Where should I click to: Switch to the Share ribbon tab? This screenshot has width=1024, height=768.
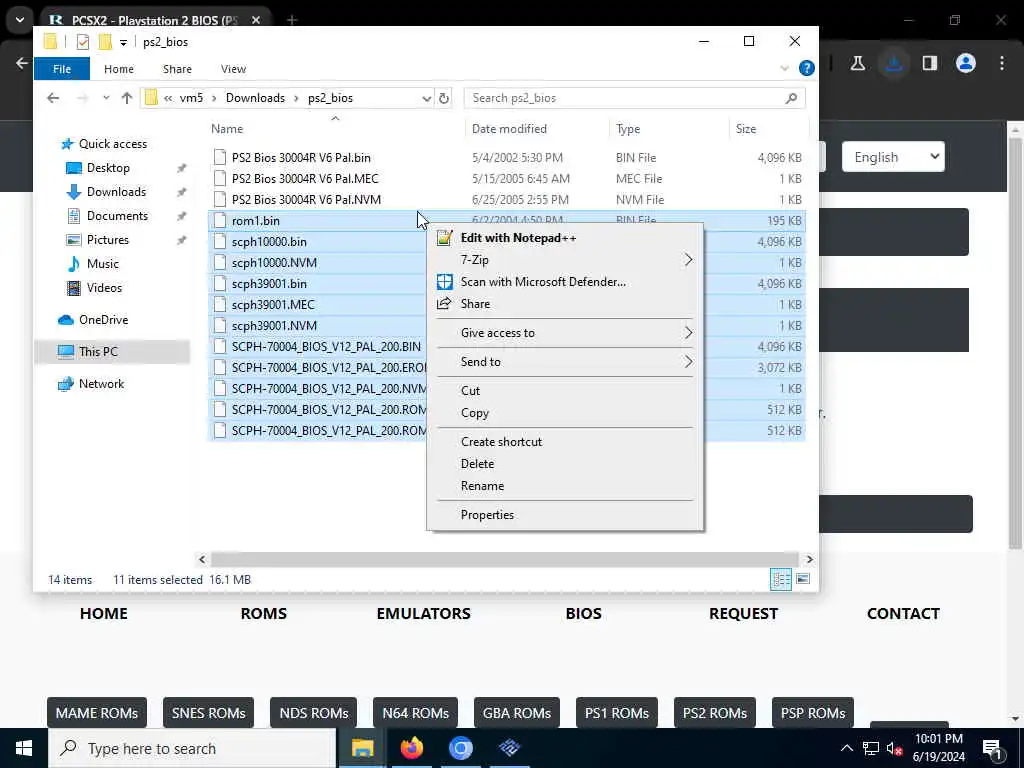[x=177, y=69]
